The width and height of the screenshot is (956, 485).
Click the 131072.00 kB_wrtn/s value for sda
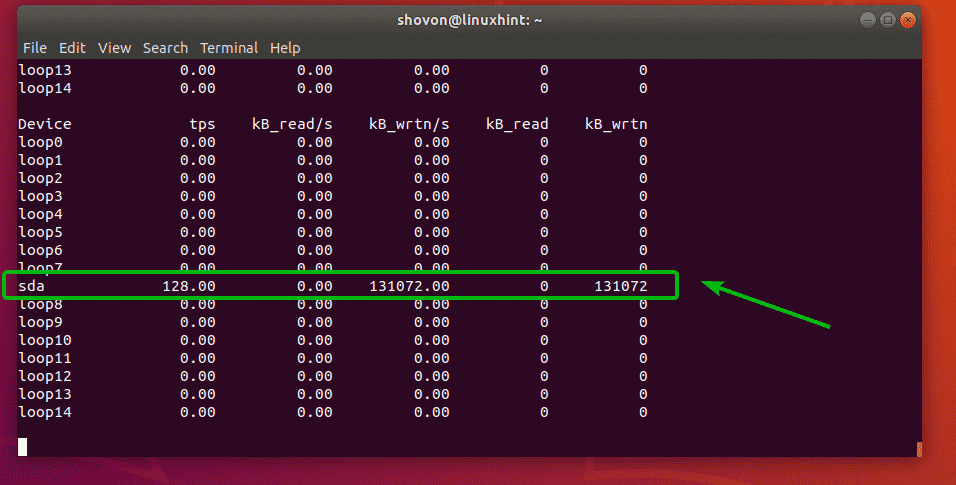[x=410, y=286]
